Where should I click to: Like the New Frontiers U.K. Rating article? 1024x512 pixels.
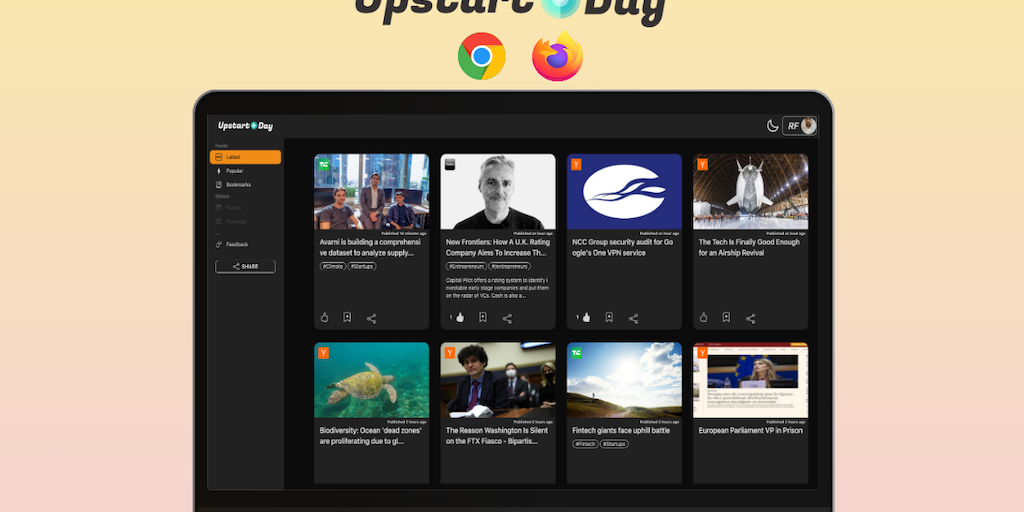coord(460,317)
